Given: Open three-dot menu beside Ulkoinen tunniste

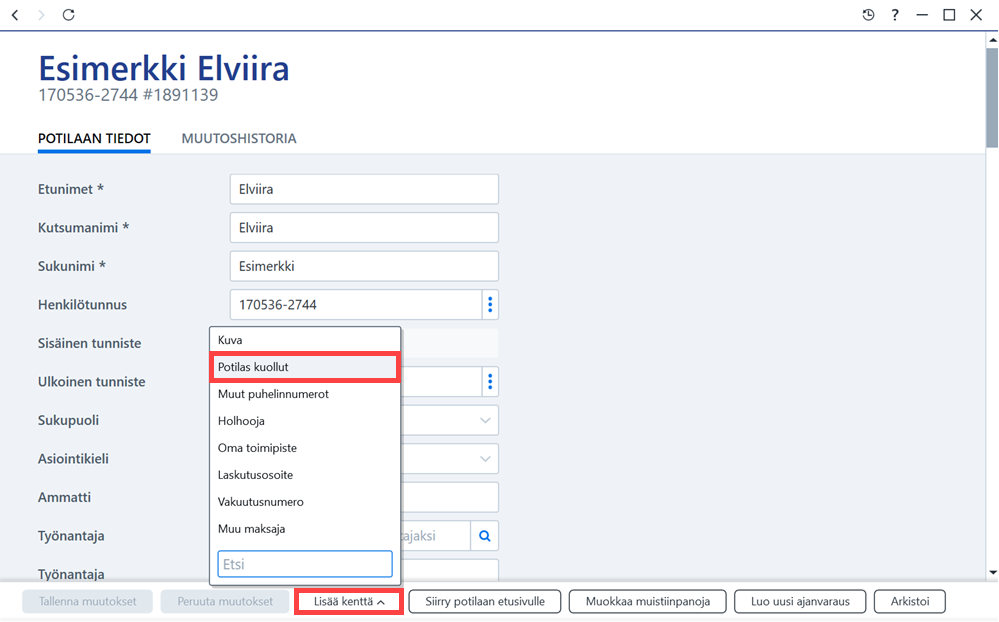Looking at the screenshot, I should [490, 382].
